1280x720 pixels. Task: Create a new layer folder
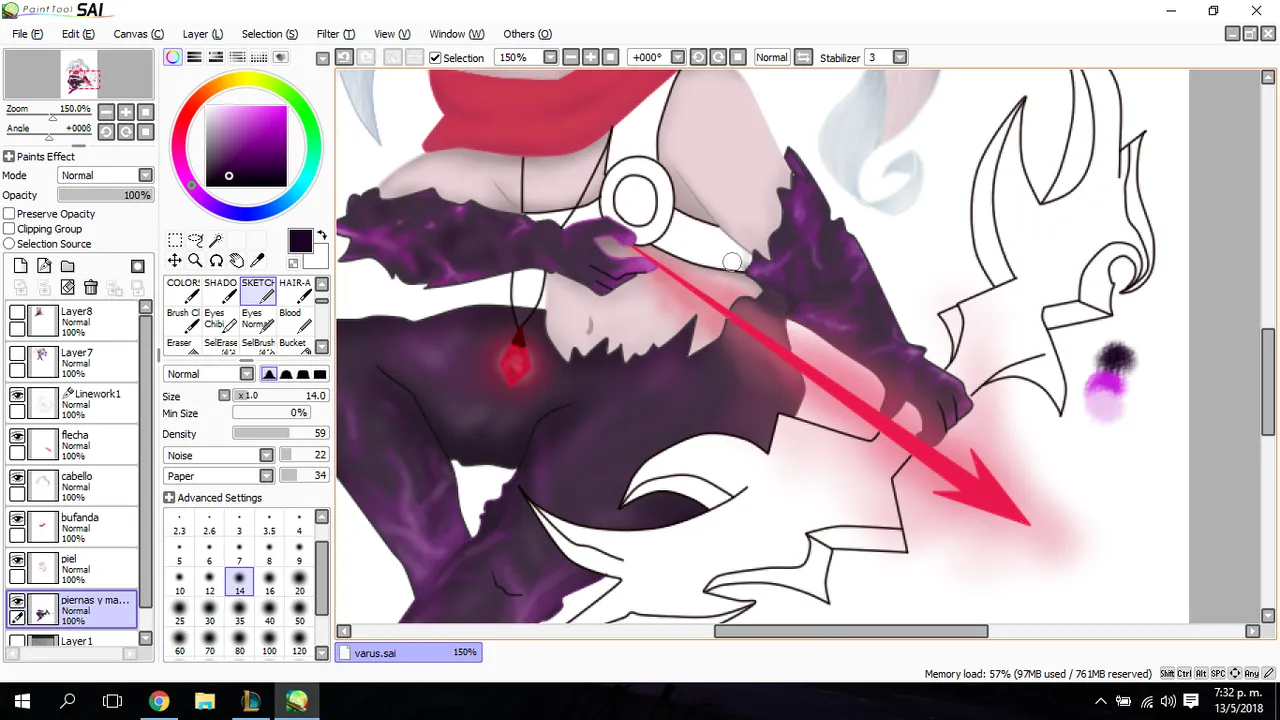point(68,266)
